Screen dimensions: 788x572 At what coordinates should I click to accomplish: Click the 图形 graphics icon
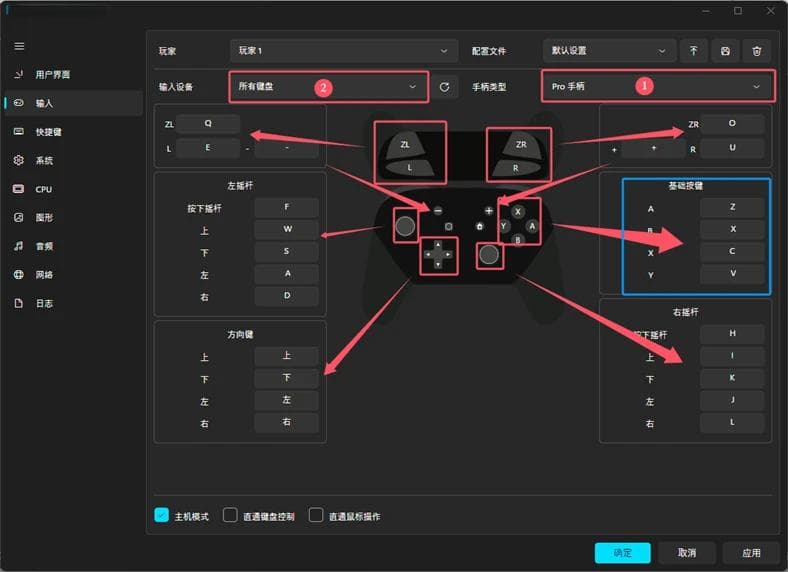pos(19,218)
